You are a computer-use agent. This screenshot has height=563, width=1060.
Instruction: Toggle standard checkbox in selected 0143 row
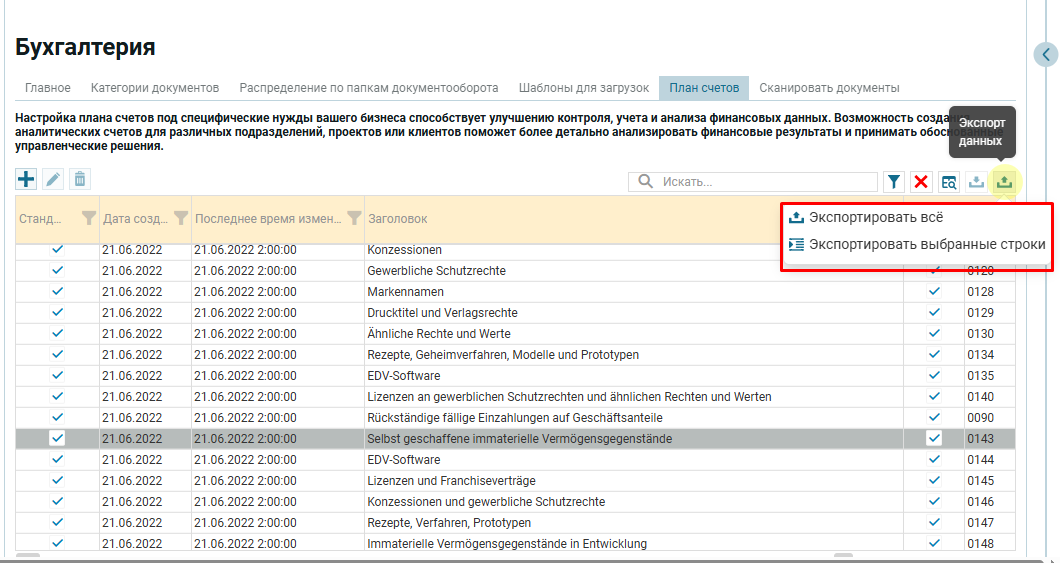pyautogui.click(x=57, y=438)
